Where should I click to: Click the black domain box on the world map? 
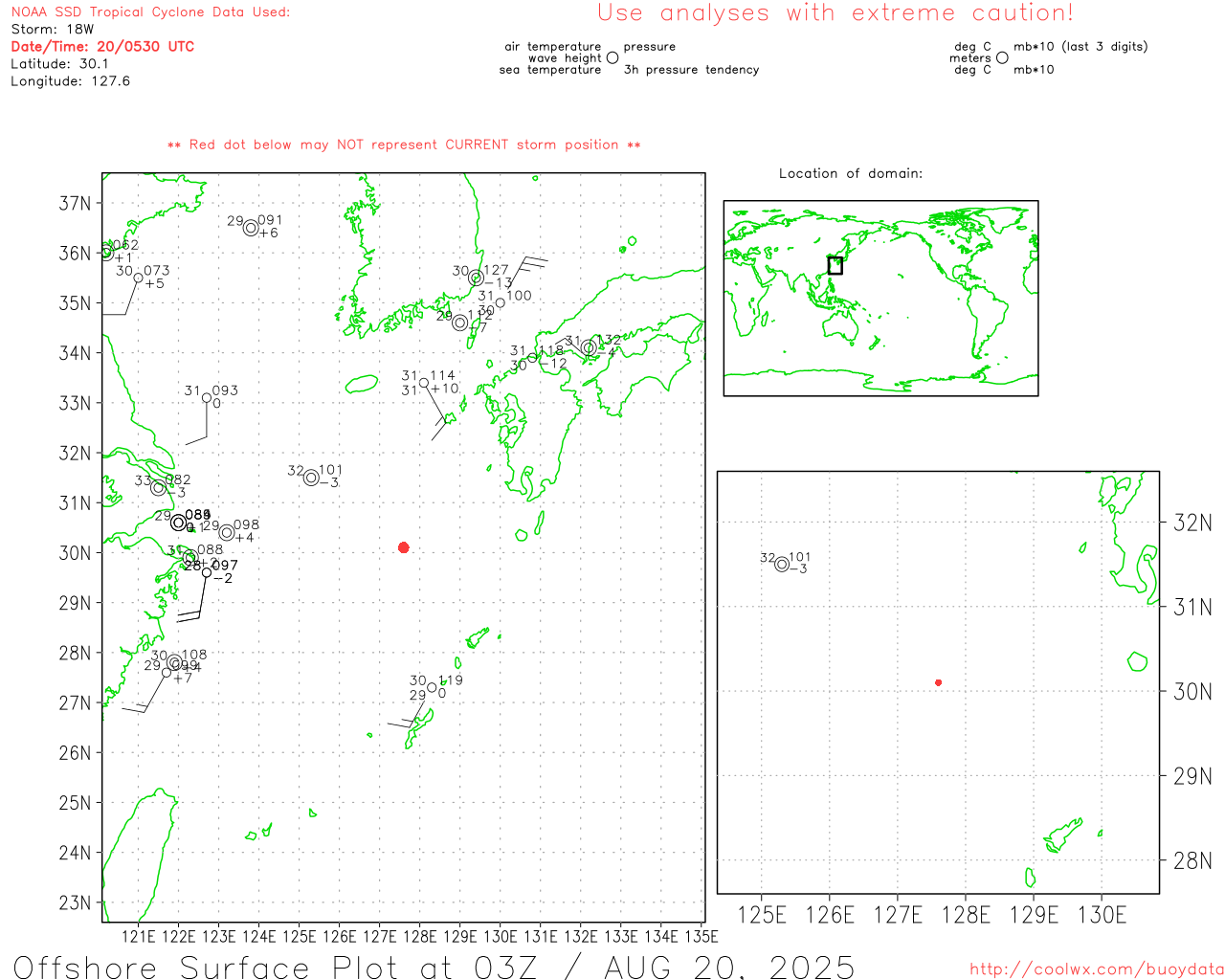coord(835,265)
